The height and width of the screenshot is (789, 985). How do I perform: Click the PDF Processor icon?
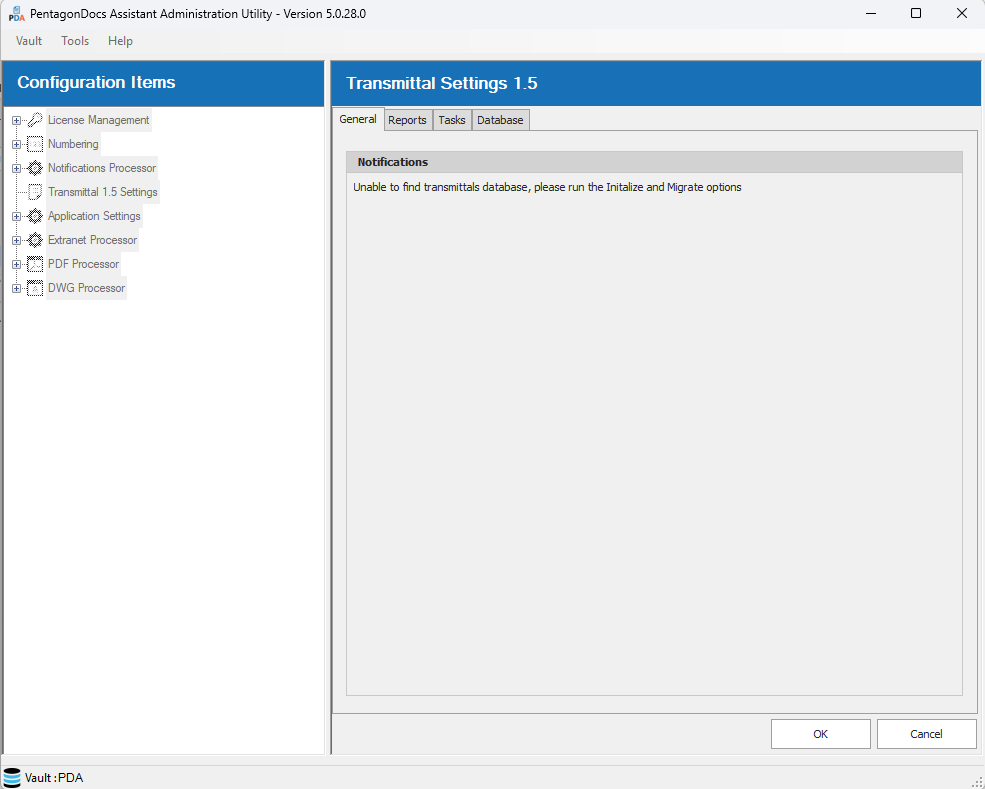[x=35, y=264]
